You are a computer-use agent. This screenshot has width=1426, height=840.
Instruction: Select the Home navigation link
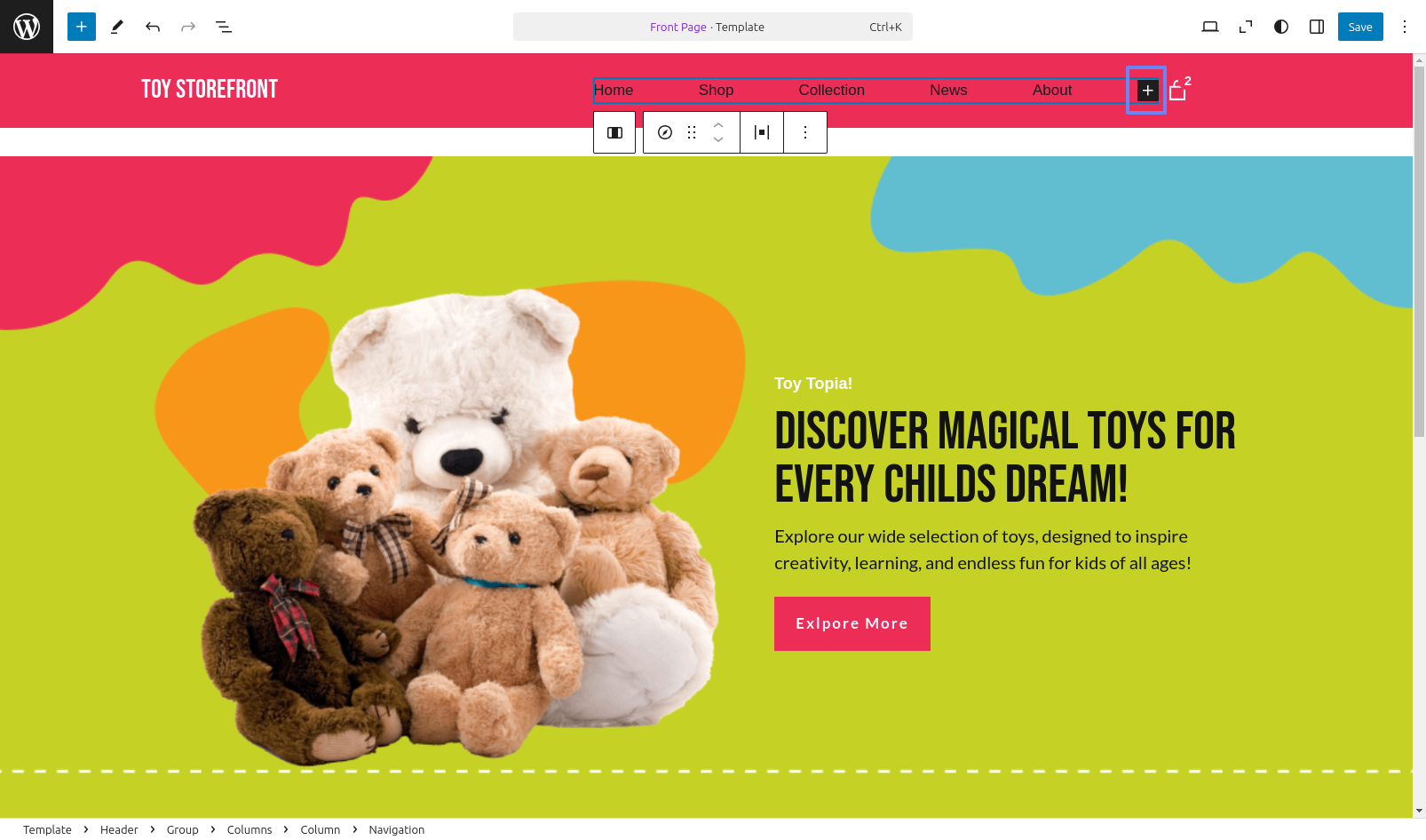click(x=614, y=91)
